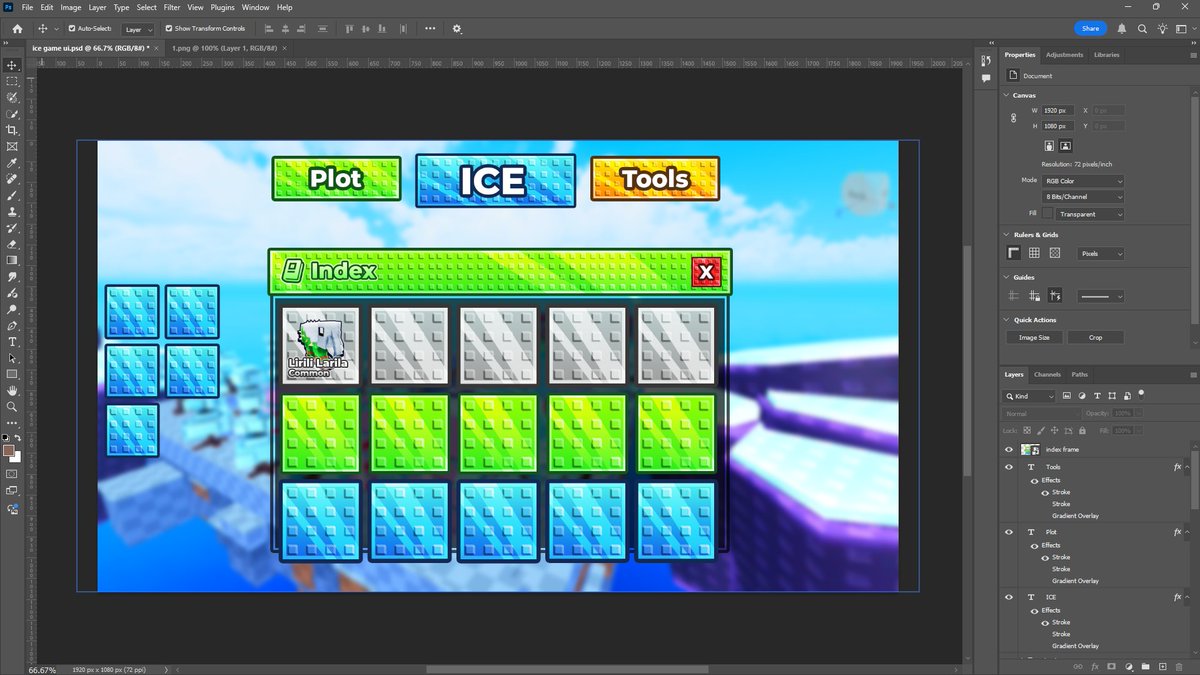Click the Share button
The height and width of the screenshot is (675, 1200).
point(1090,29)
